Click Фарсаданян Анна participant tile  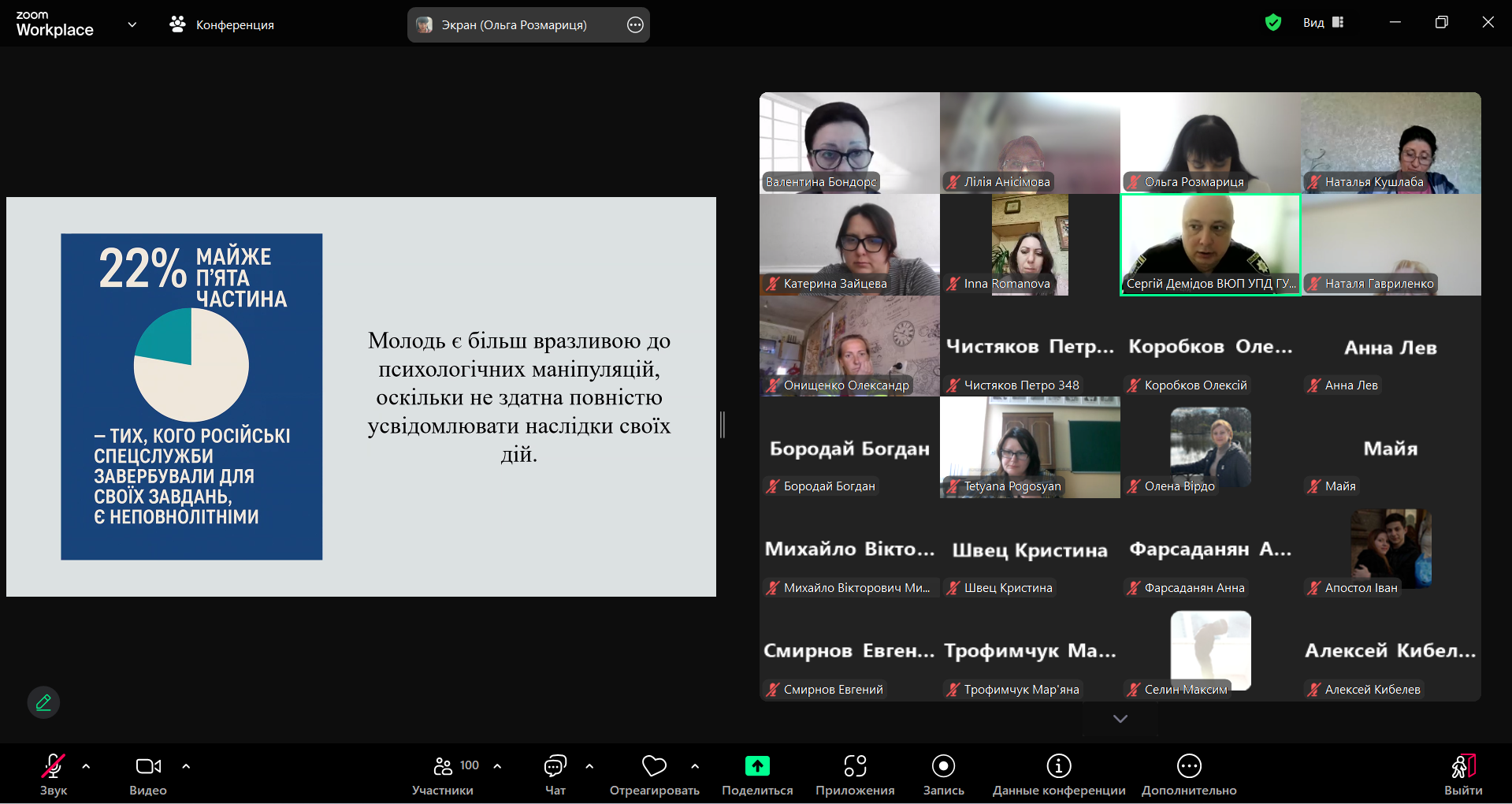1210,549
